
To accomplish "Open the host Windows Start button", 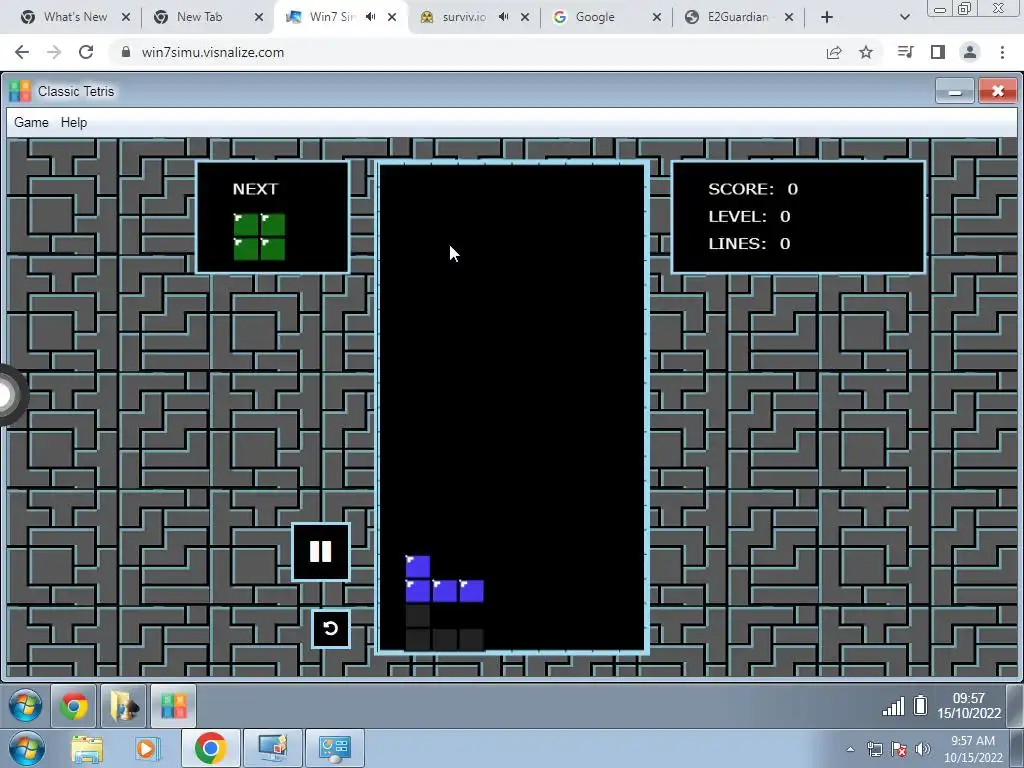I will point(27,748).
